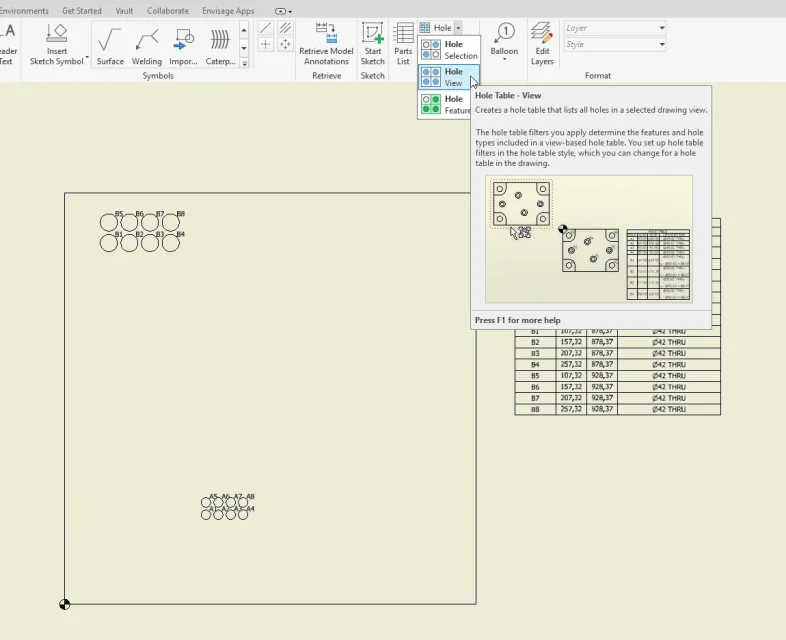Switch to the Envisage Apps tab

coord(228,11)
